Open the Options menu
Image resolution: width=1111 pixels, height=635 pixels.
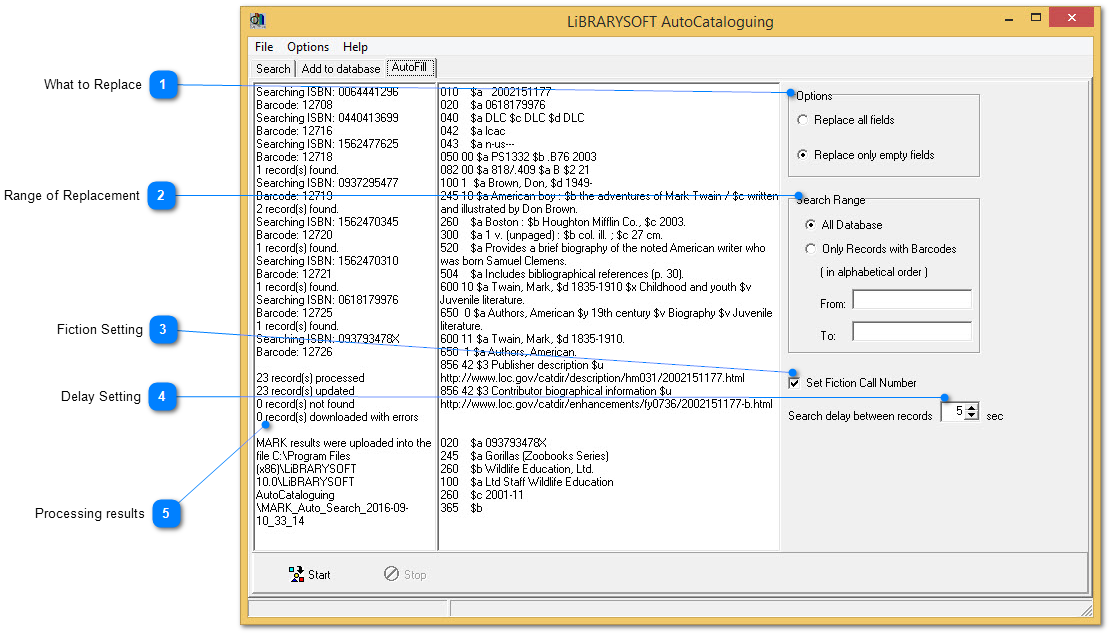point(308,47)
